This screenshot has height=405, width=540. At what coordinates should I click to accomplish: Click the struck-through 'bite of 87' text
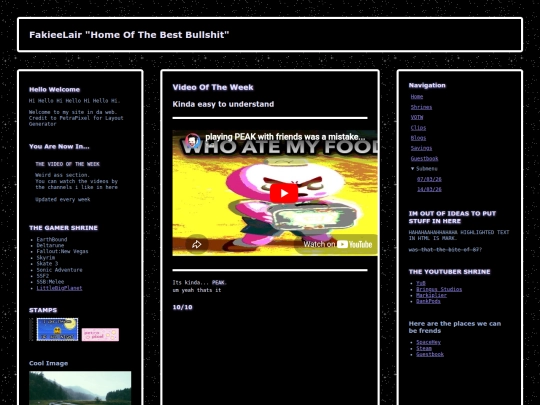click(445, 250)
